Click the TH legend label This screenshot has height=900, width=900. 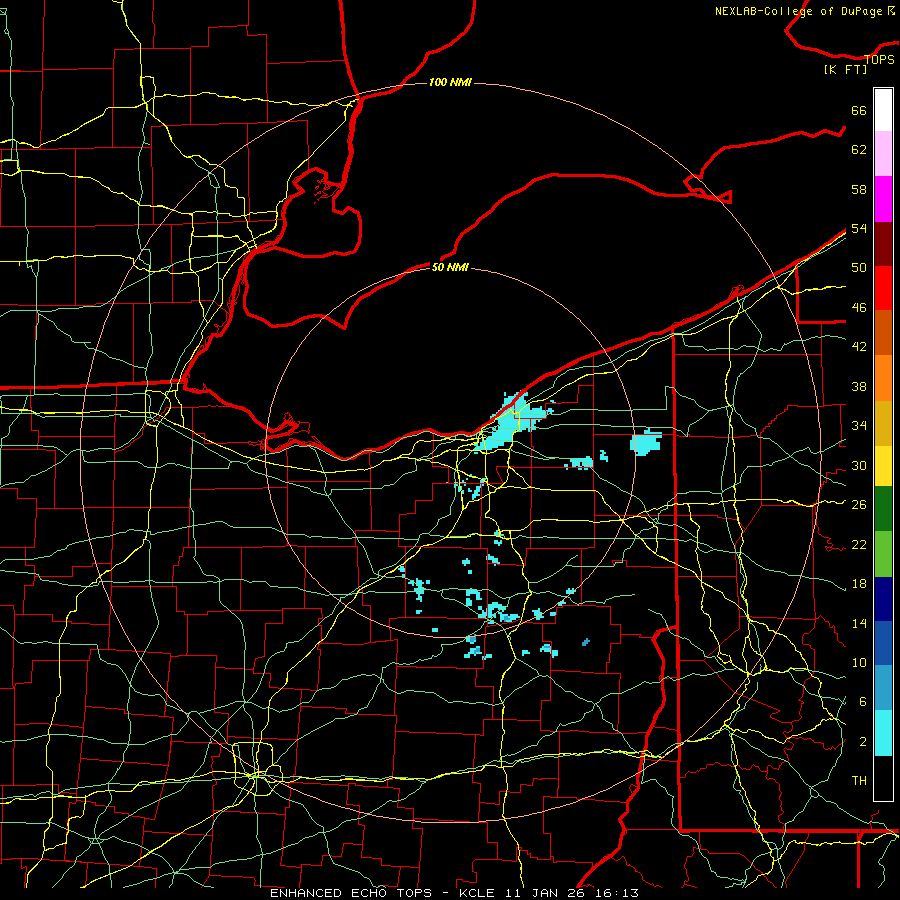(859, 781)
